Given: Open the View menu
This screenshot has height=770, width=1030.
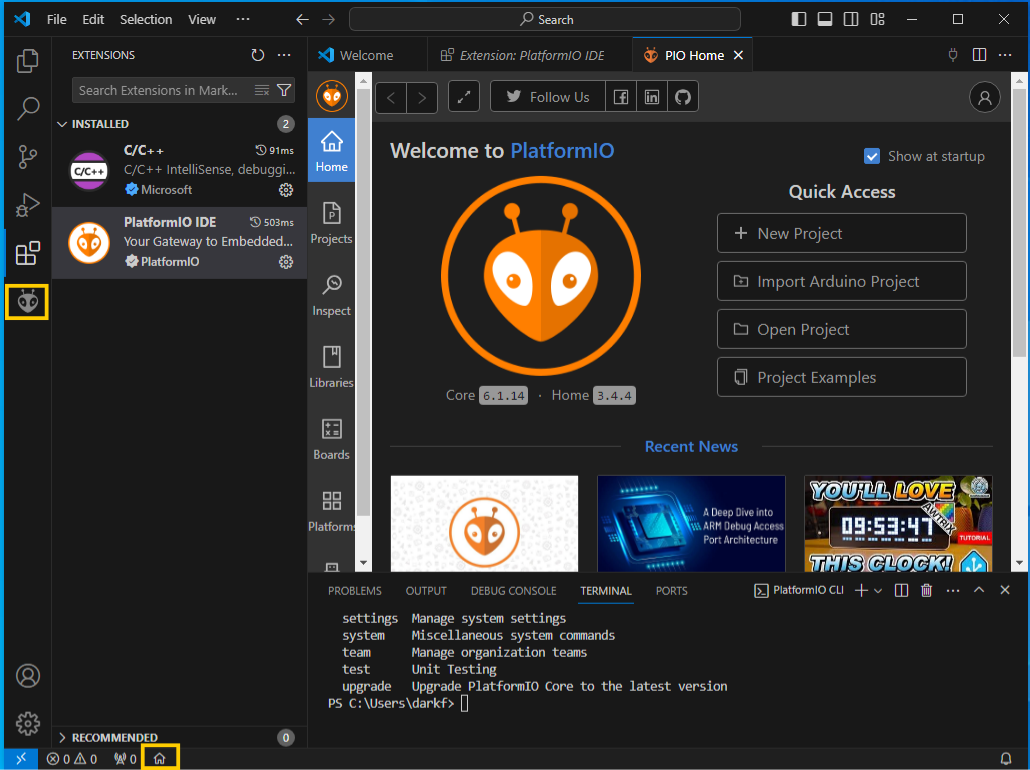Looking at the screenshot, I should [202, 19].
